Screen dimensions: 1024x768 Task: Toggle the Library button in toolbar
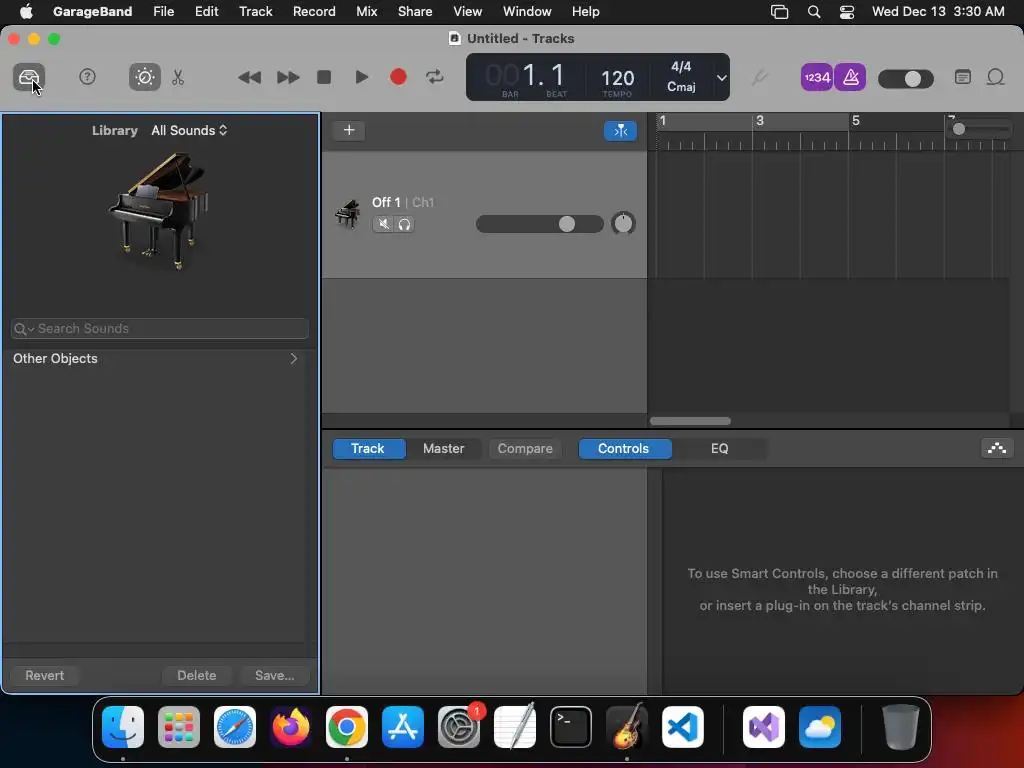coord(29,78)
